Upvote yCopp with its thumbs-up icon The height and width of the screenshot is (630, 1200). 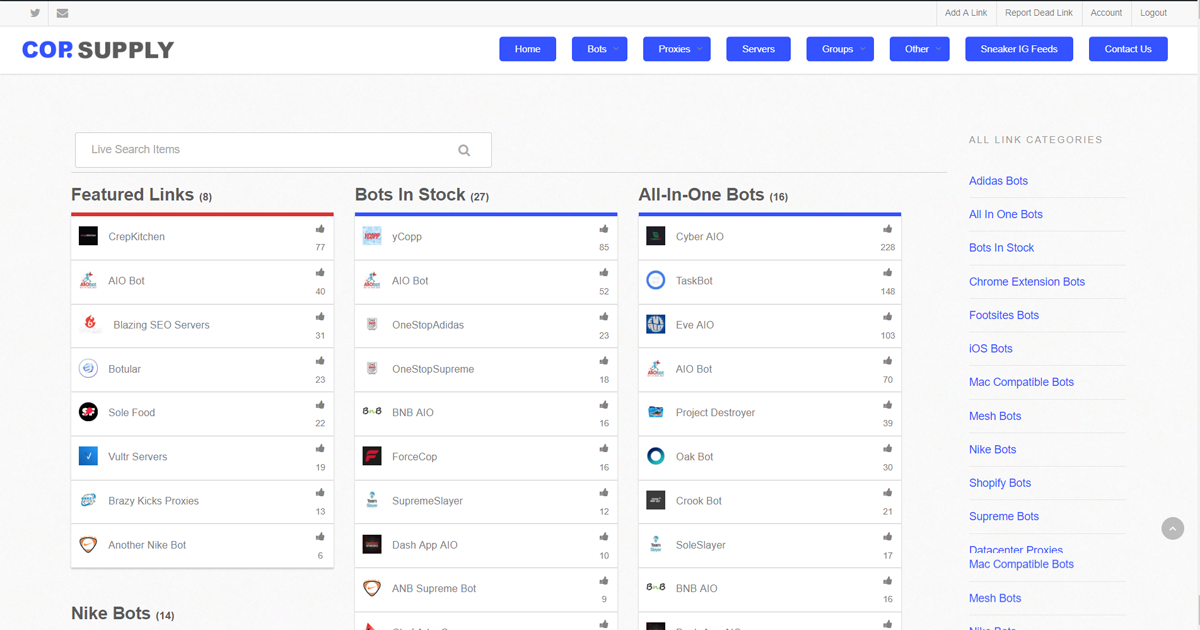604,229
